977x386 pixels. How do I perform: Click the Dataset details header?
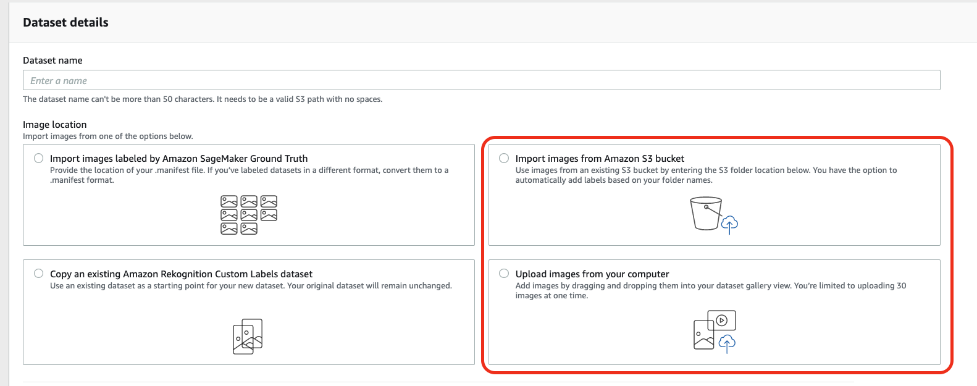(65, 22)
